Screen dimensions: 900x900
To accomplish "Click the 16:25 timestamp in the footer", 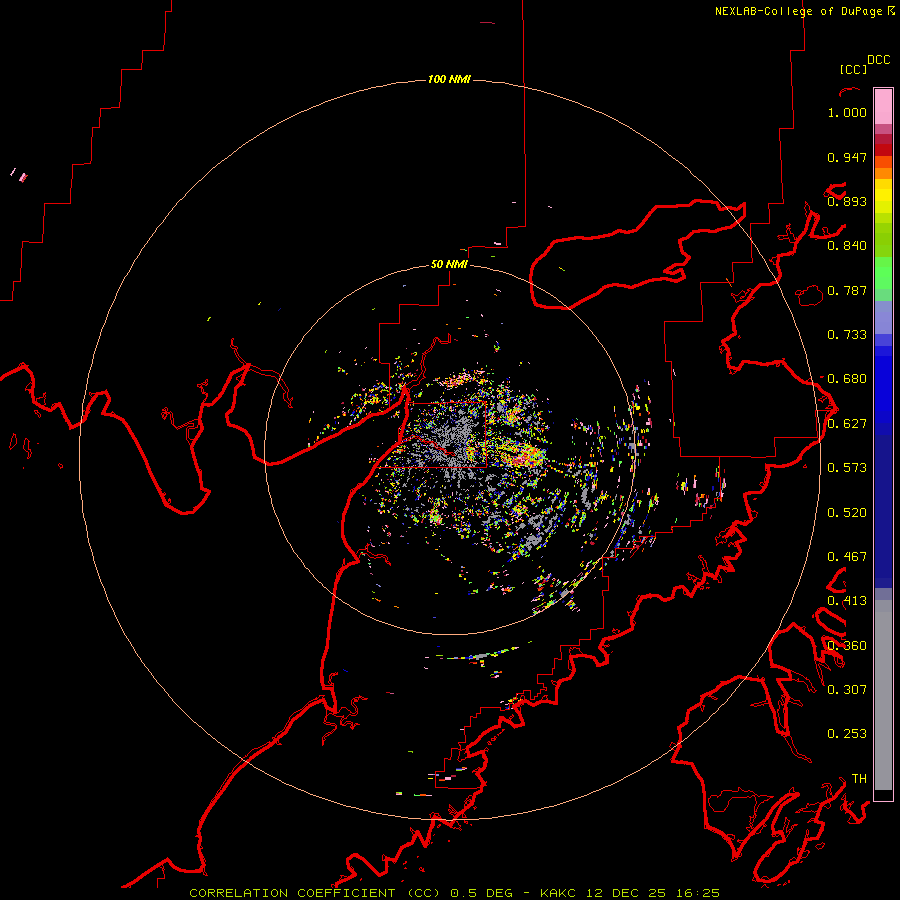I will [697, 893].
